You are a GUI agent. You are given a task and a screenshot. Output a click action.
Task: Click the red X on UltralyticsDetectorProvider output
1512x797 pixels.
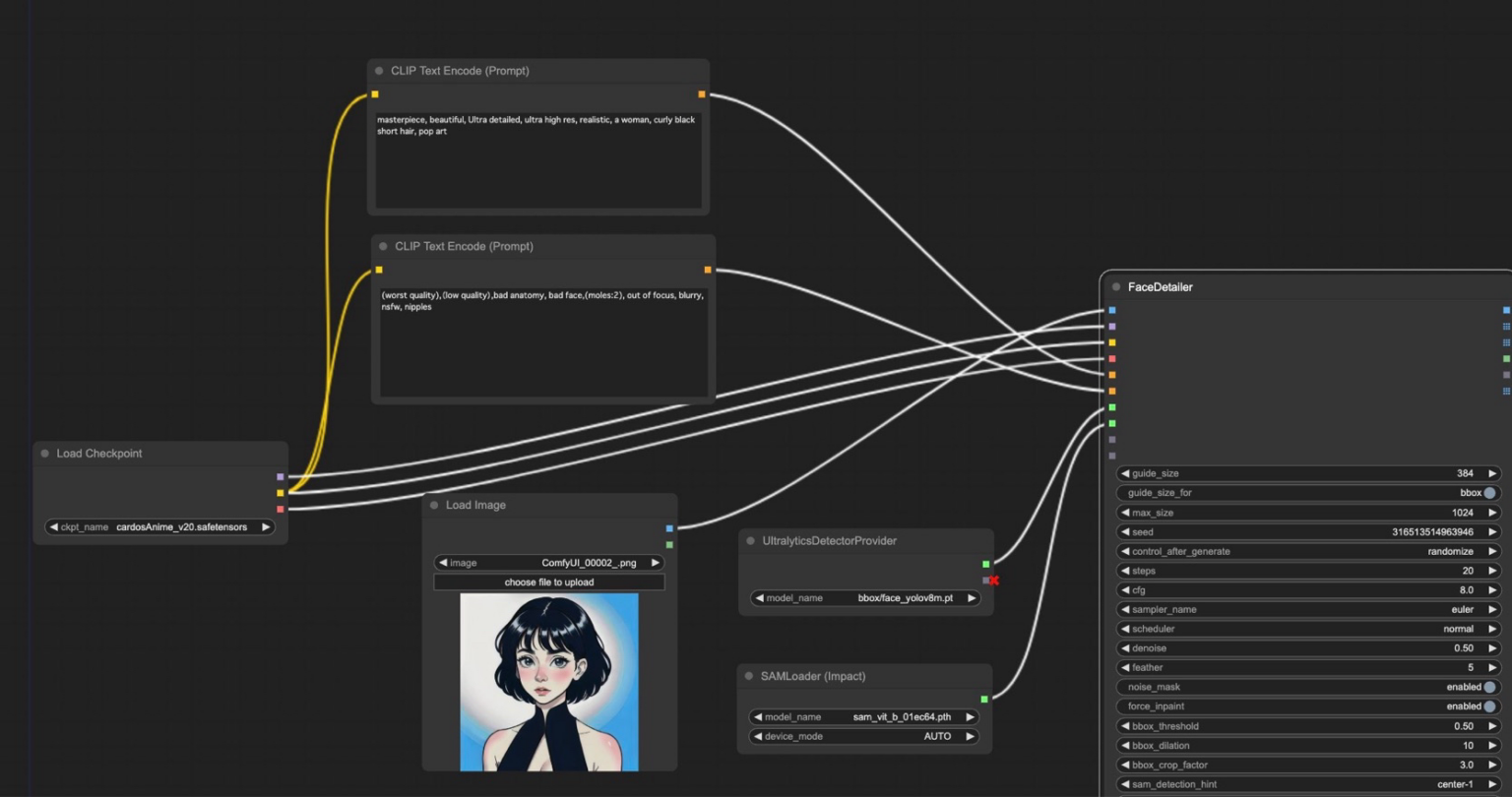pyautogui.click(x=993, y=581)
